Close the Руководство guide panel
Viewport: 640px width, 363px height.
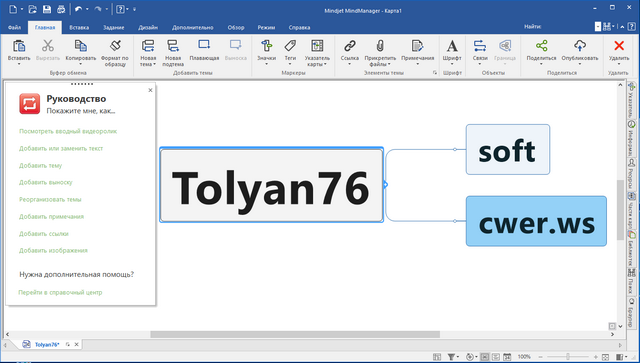point(150,90)
